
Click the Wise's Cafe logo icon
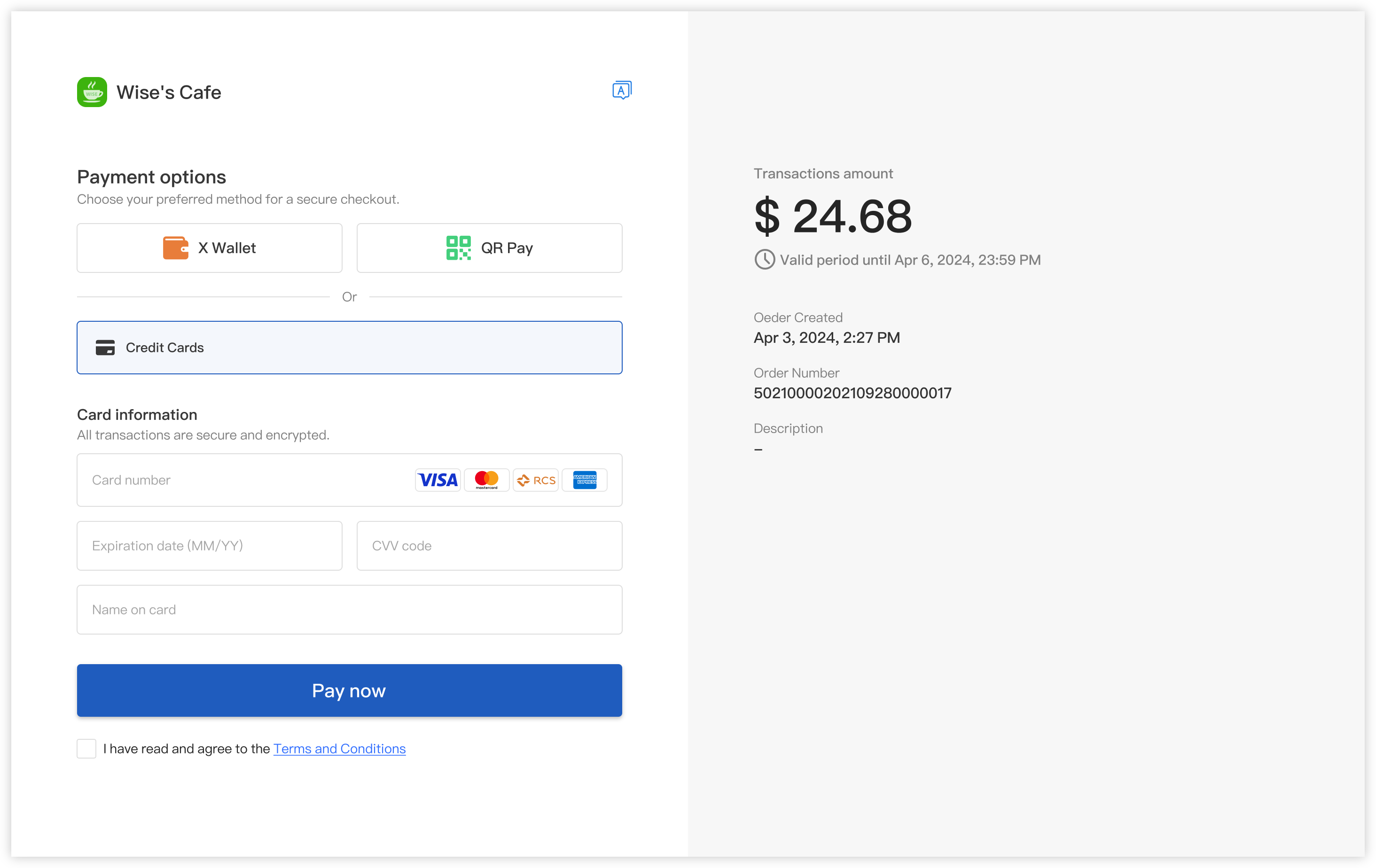tap(92, 92)
